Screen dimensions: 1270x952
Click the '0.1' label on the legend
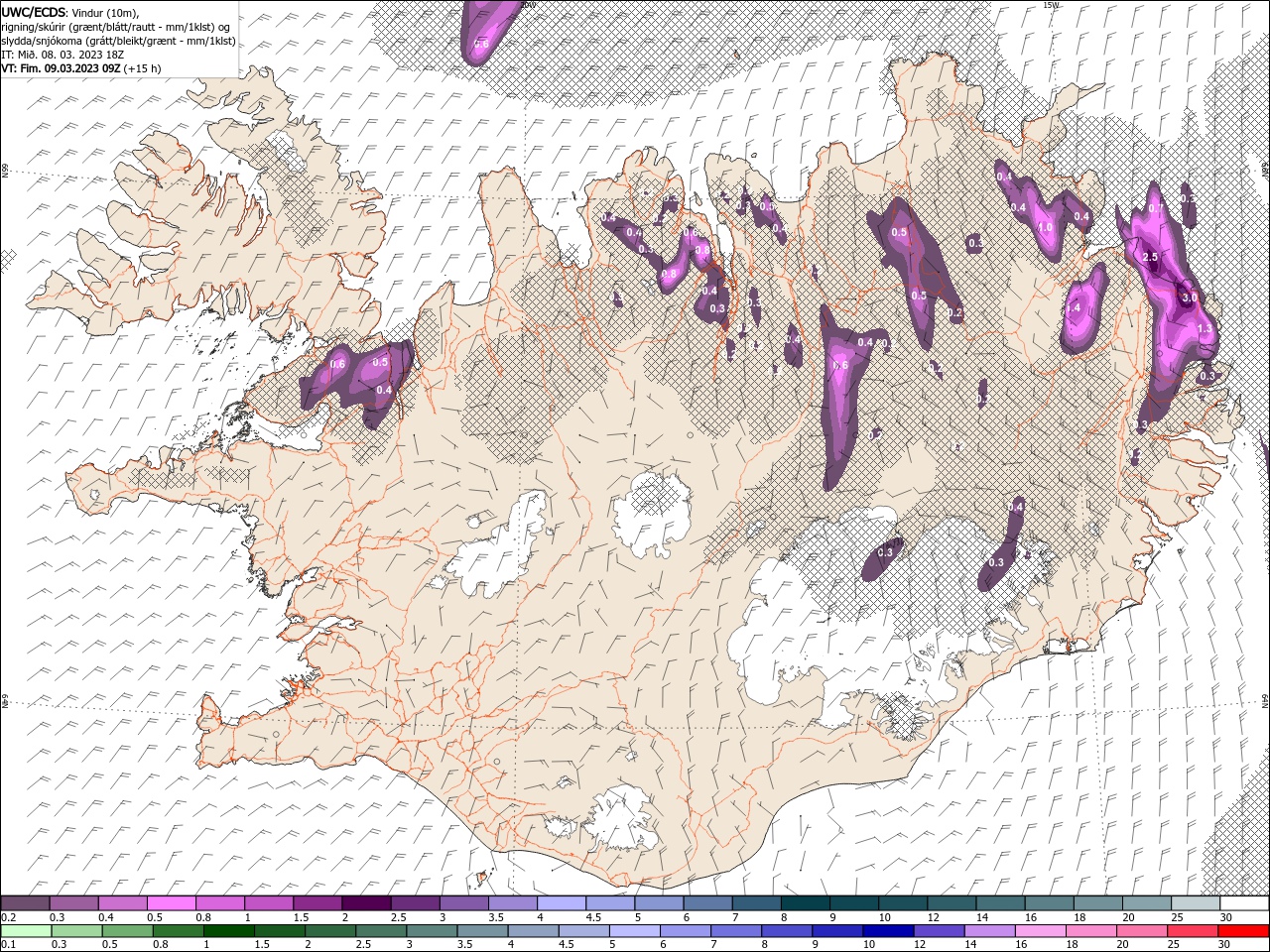click(9, 944)
